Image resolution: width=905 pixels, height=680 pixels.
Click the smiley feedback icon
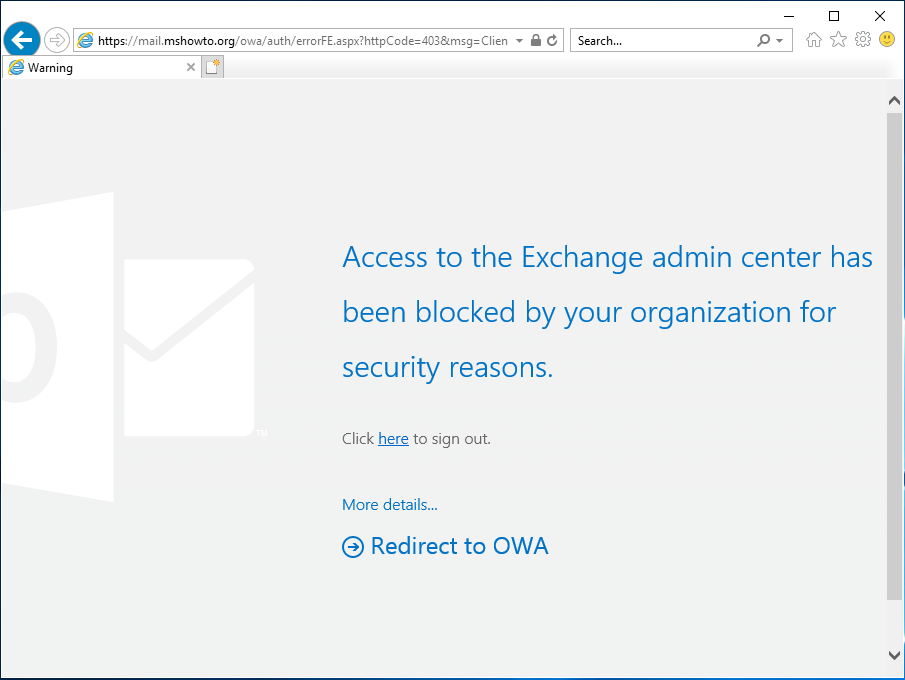pos(887,39)
